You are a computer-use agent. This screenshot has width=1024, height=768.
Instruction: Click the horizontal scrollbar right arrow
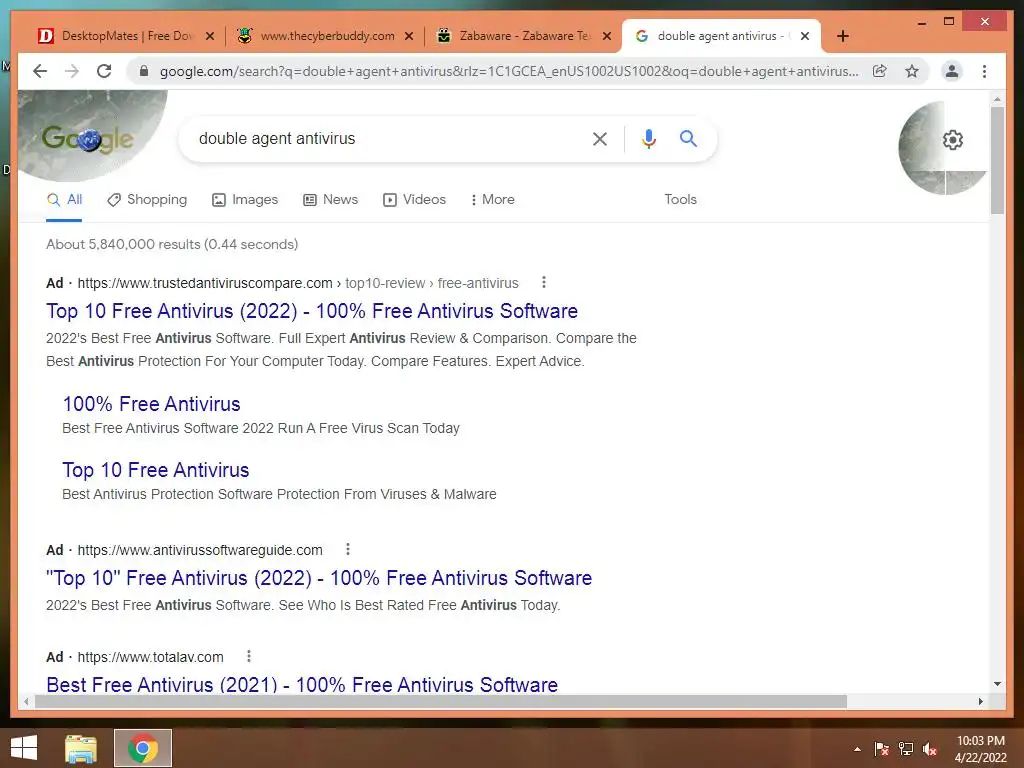980,701
